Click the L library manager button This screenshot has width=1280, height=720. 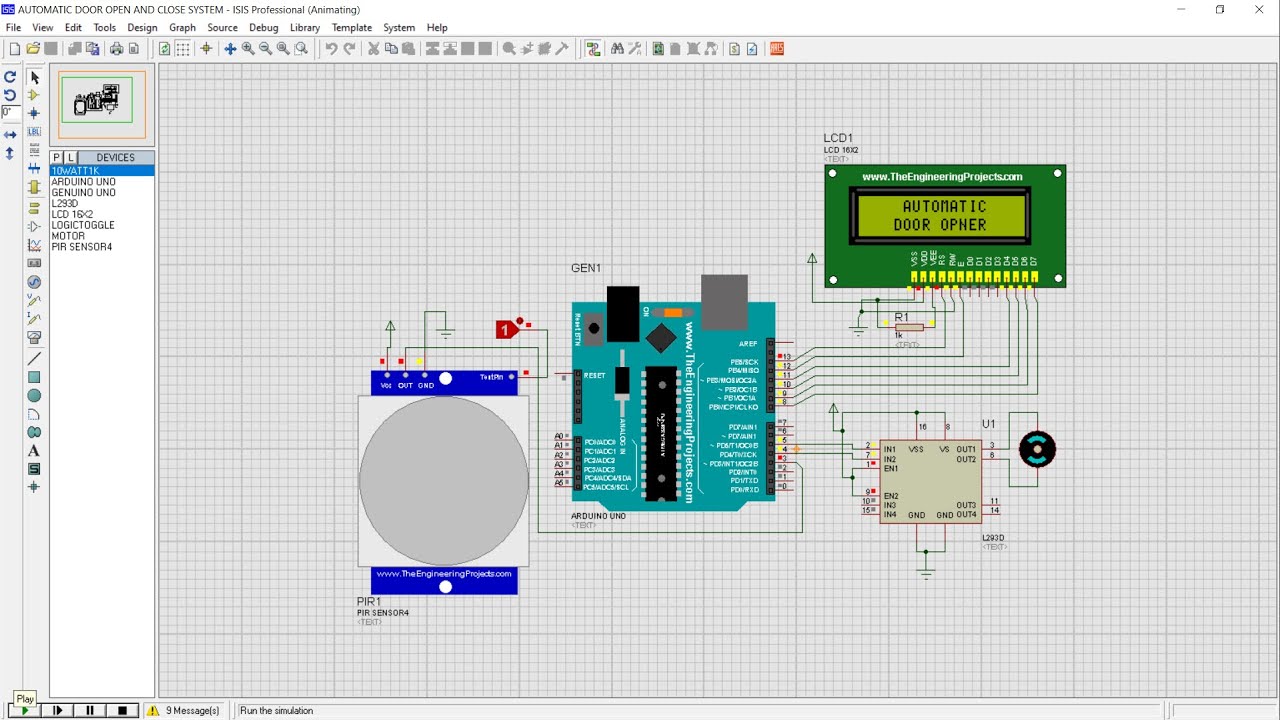click(70, 158)
